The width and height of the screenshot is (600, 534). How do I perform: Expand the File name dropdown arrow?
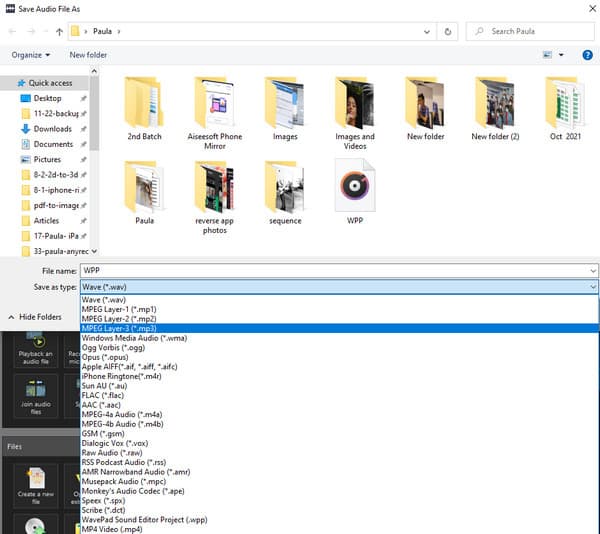pos(593,271)
